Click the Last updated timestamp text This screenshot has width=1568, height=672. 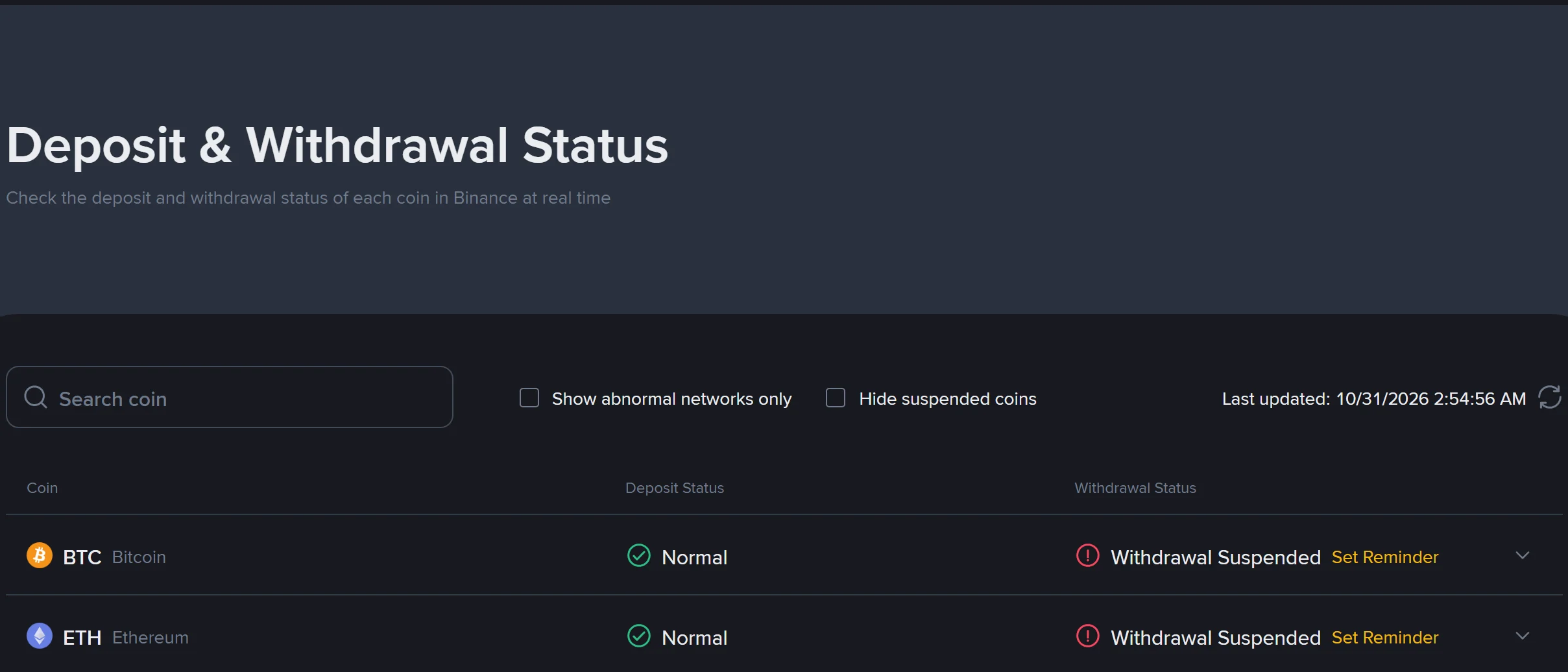[x=1374, y=398]
